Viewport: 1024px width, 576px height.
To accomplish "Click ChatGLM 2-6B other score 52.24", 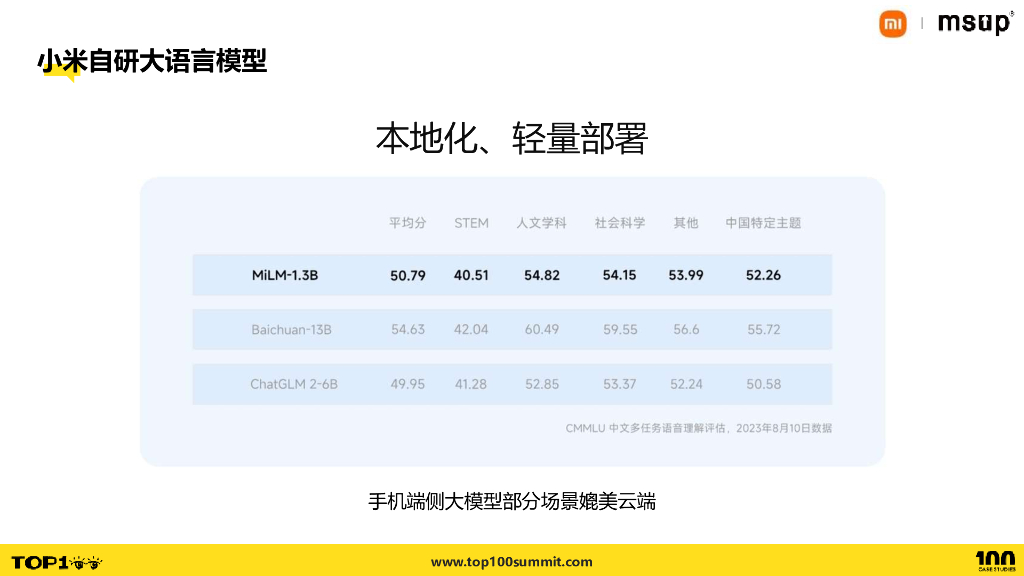I will click(x=686, y=385).
